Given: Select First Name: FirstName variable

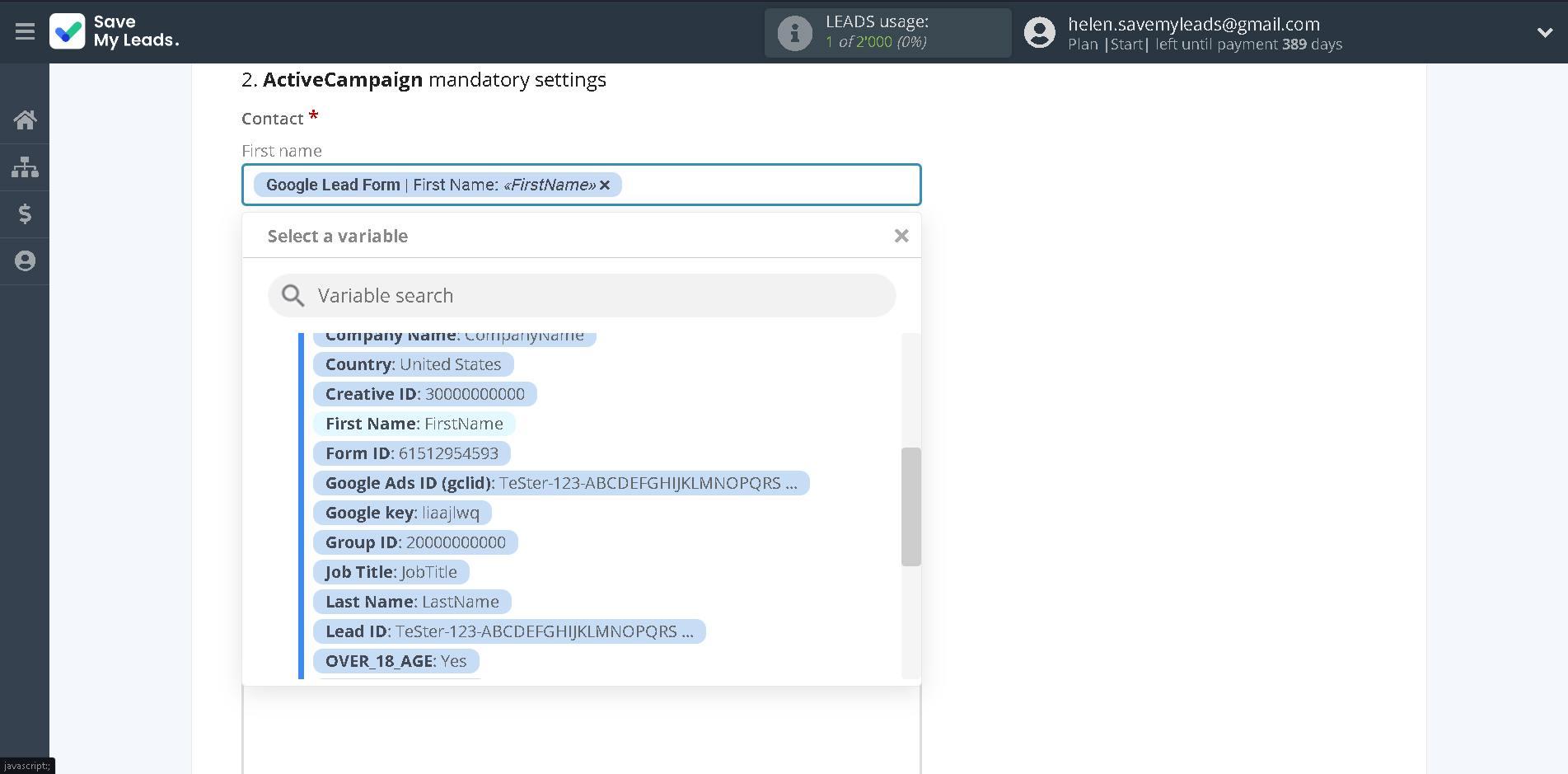Looking at the screenshot, I should click(x=414, y=424).
